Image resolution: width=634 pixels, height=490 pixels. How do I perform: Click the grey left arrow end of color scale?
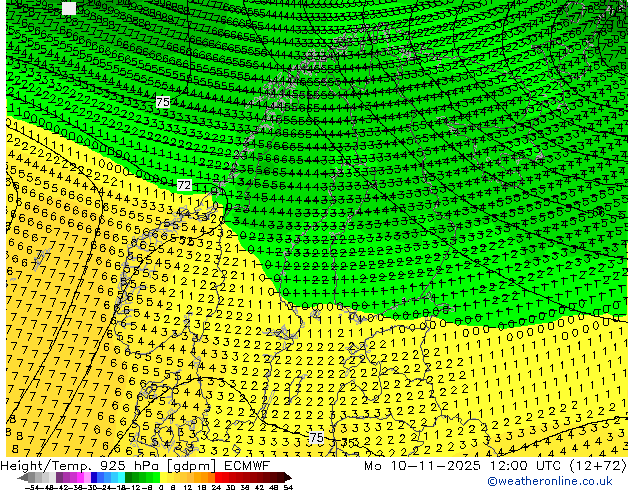coord(23,478)
